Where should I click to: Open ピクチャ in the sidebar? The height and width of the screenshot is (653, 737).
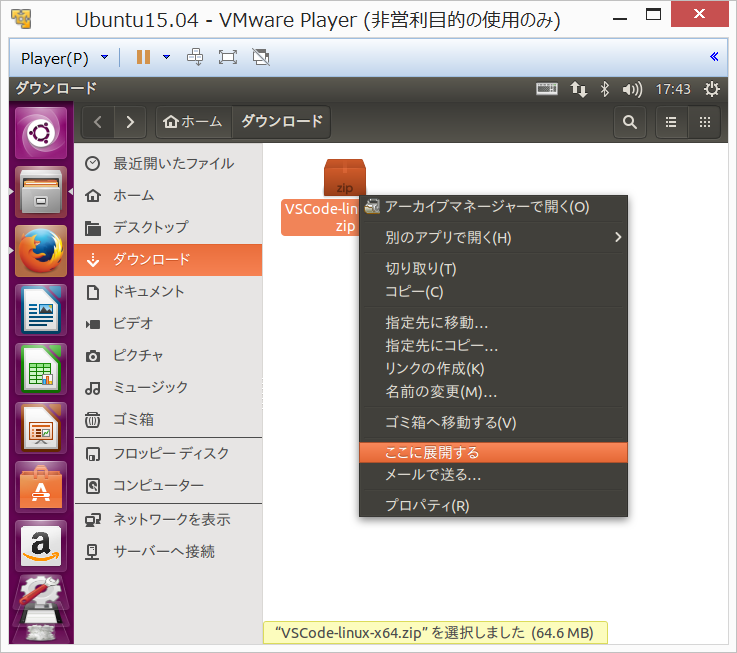tap(168, 355)
